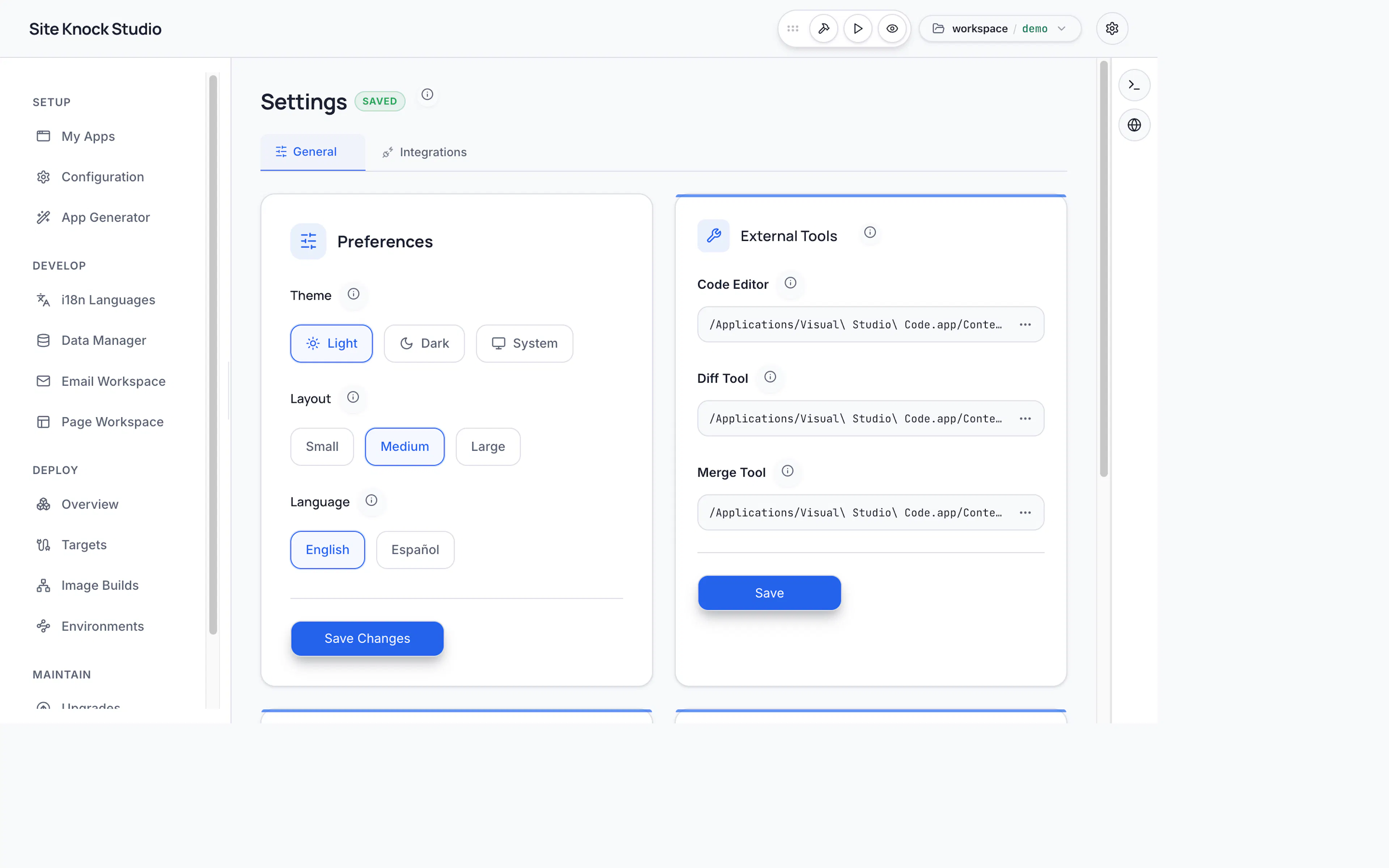Viewport: 1389px width, 868px height.
Task: Click info icon beside External Tools heading
Action: [870, 233]
